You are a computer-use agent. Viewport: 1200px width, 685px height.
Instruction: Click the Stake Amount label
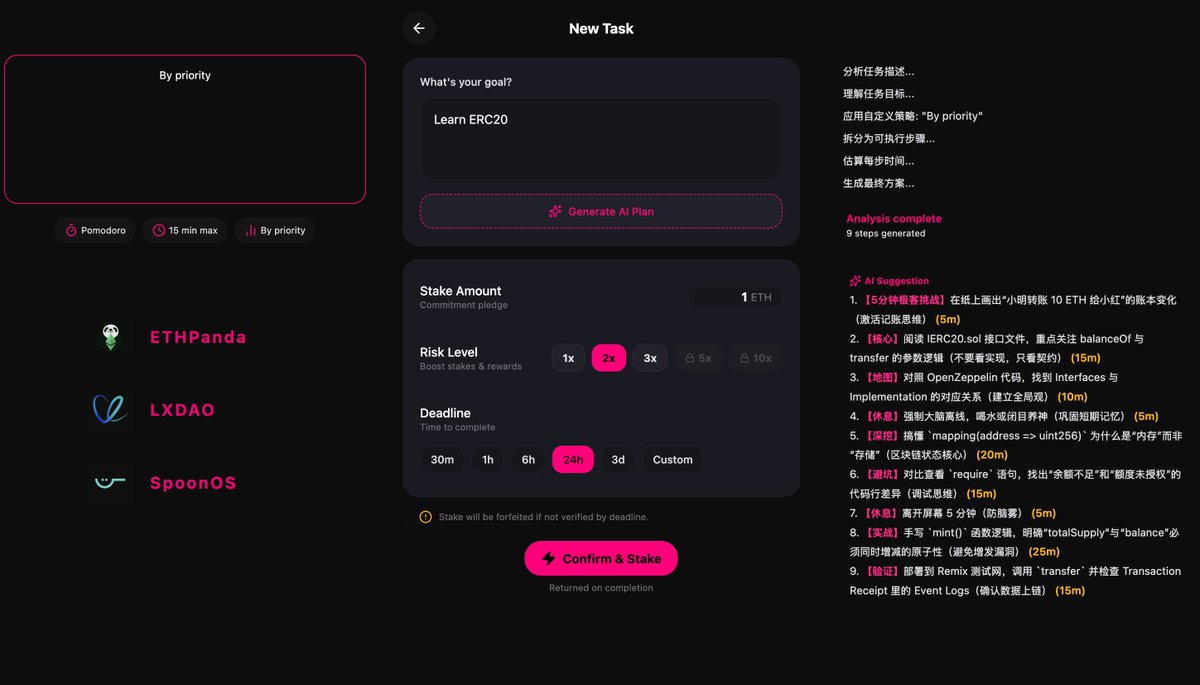461,291
